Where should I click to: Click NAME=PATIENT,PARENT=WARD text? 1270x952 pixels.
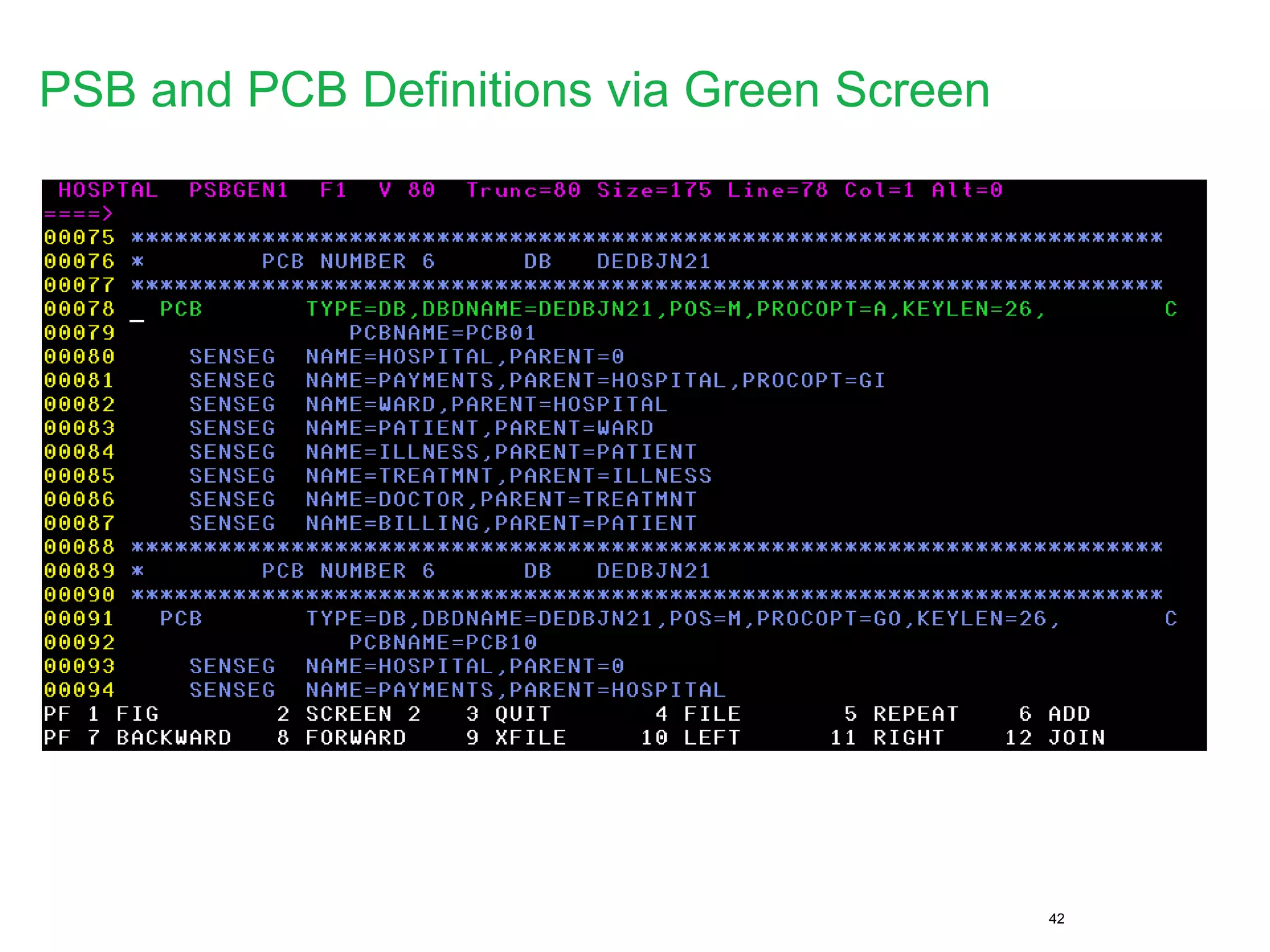point(479,428)
